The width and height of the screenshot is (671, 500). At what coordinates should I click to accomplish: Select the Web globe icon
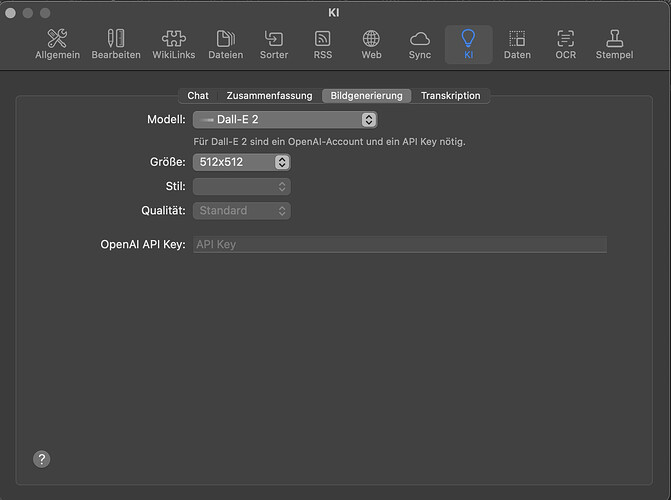(371, 45)
